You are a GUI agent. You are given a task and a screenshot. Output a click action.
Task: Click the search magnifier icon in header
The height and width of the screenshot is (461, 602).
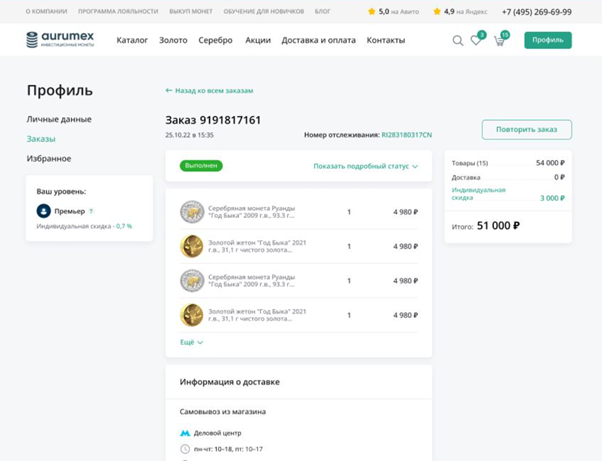tap(458, 41)
